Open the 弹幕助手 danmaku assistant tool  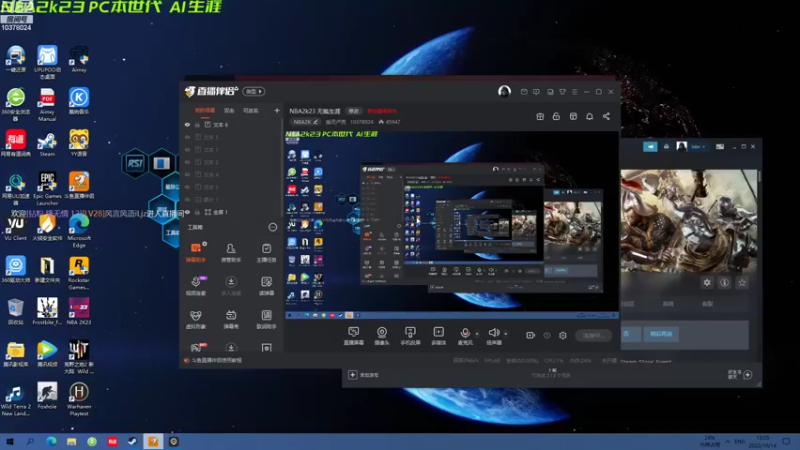195,253
